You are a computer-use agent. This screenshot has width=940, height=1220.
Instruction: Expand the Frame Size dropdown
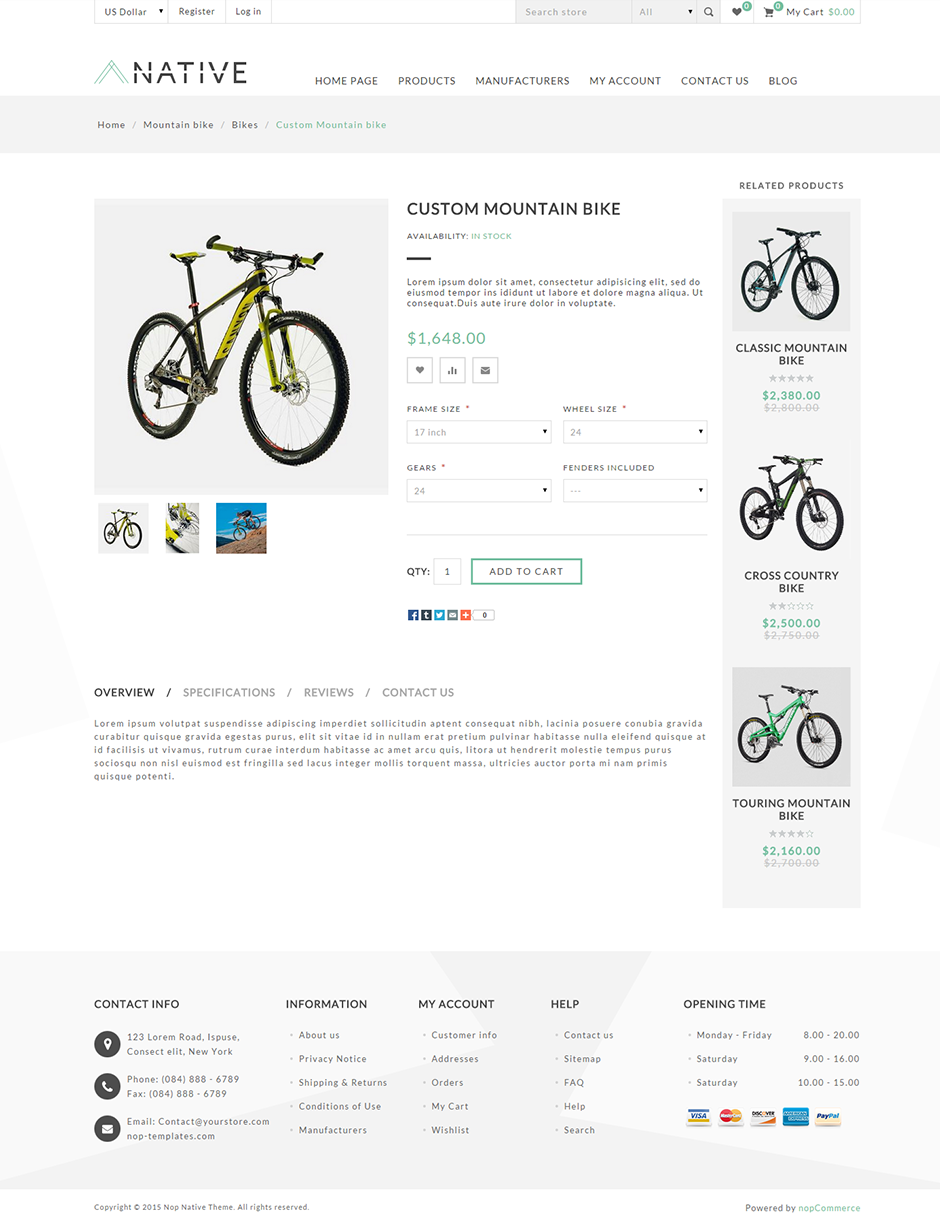click(x=479, y=432)
